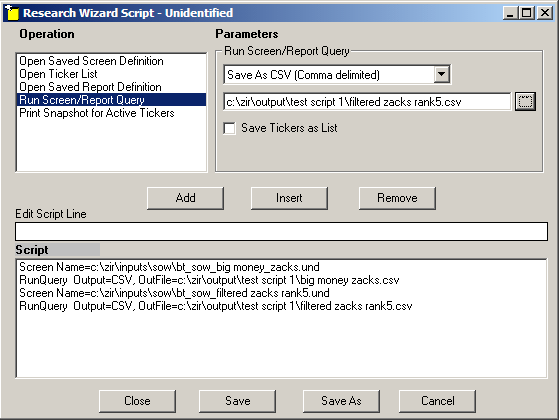Select the last RunQuery filtered zacks rank5.csv line
559x420 pixels.
[216, 306]
